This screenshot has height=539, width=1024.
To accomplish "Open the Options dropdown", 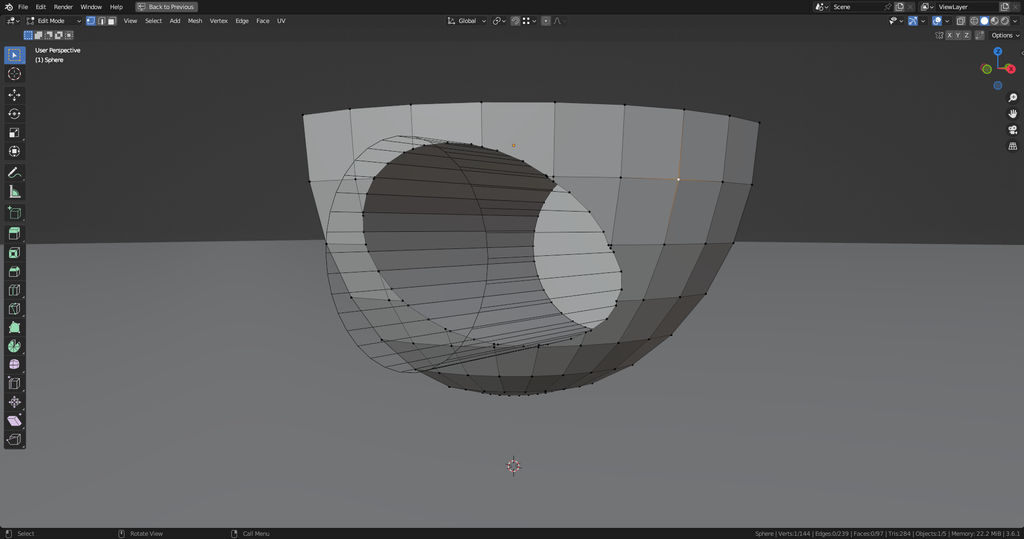I will [1005, 35].
